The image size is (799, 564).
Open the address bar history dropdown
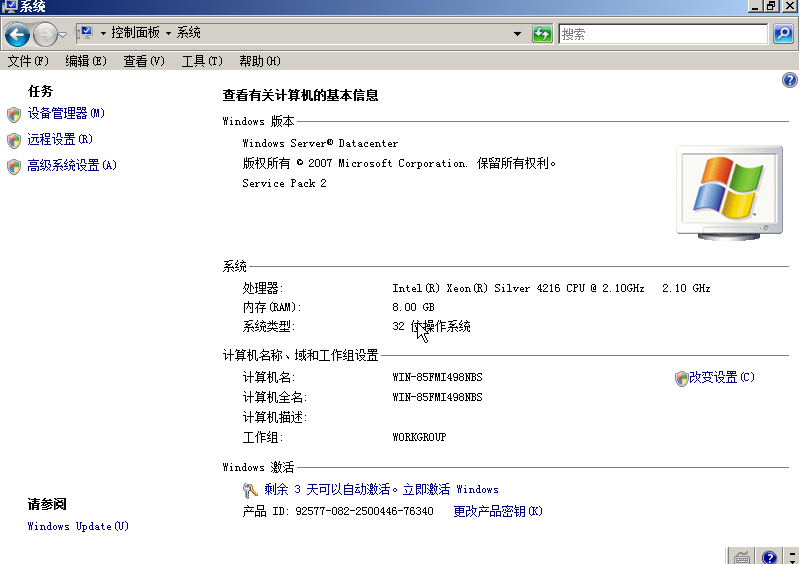[517, 34]
